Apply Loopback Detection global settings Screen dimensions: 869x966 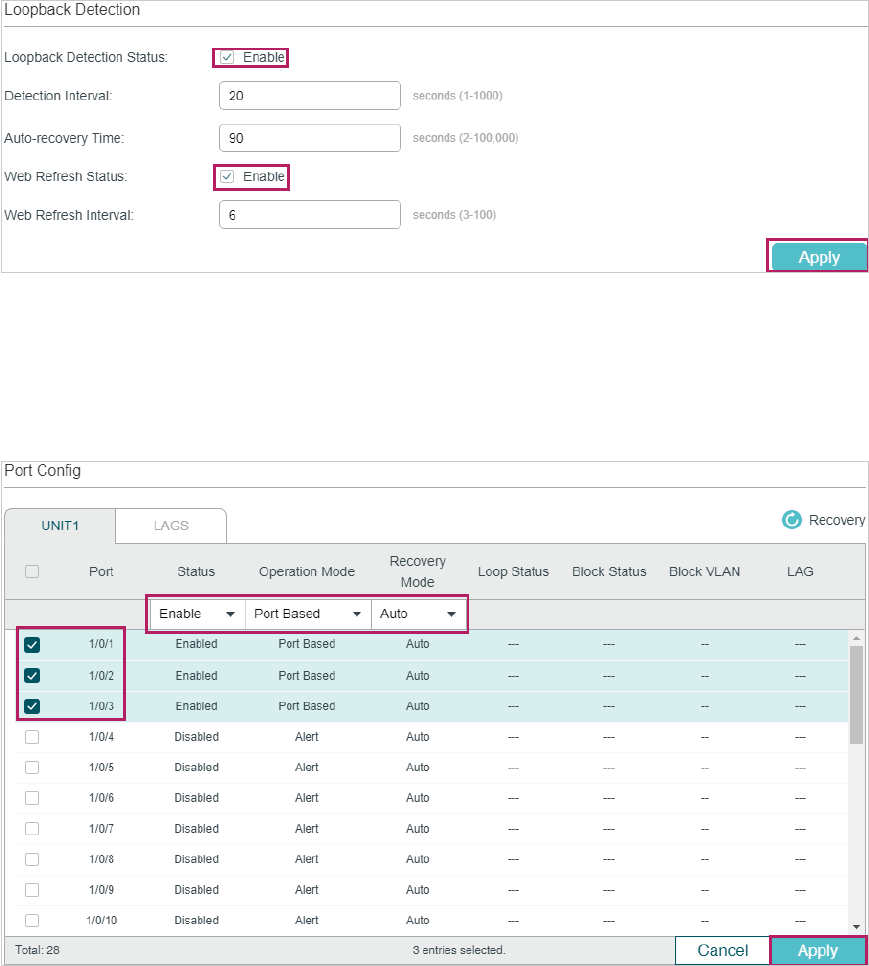818,256
